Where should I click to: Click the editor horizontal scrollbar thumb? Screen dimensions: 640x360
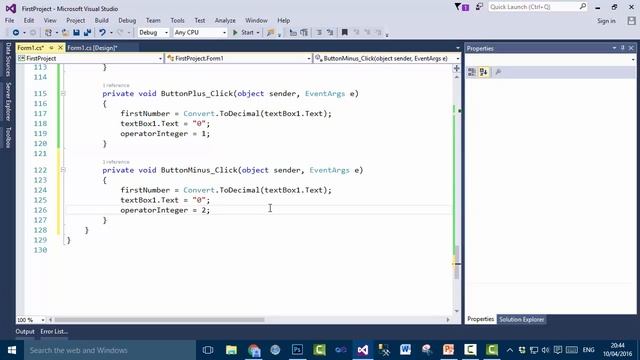[x=159, y=320]
